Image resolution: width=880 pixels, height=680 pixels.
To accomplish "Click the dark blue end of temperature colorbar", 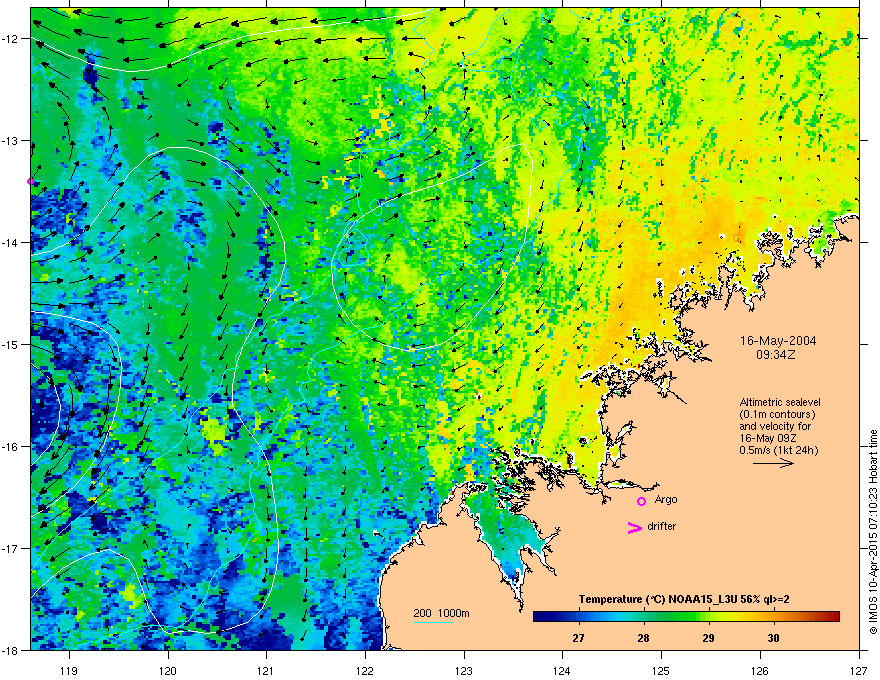I will click(x=540, y=617).
